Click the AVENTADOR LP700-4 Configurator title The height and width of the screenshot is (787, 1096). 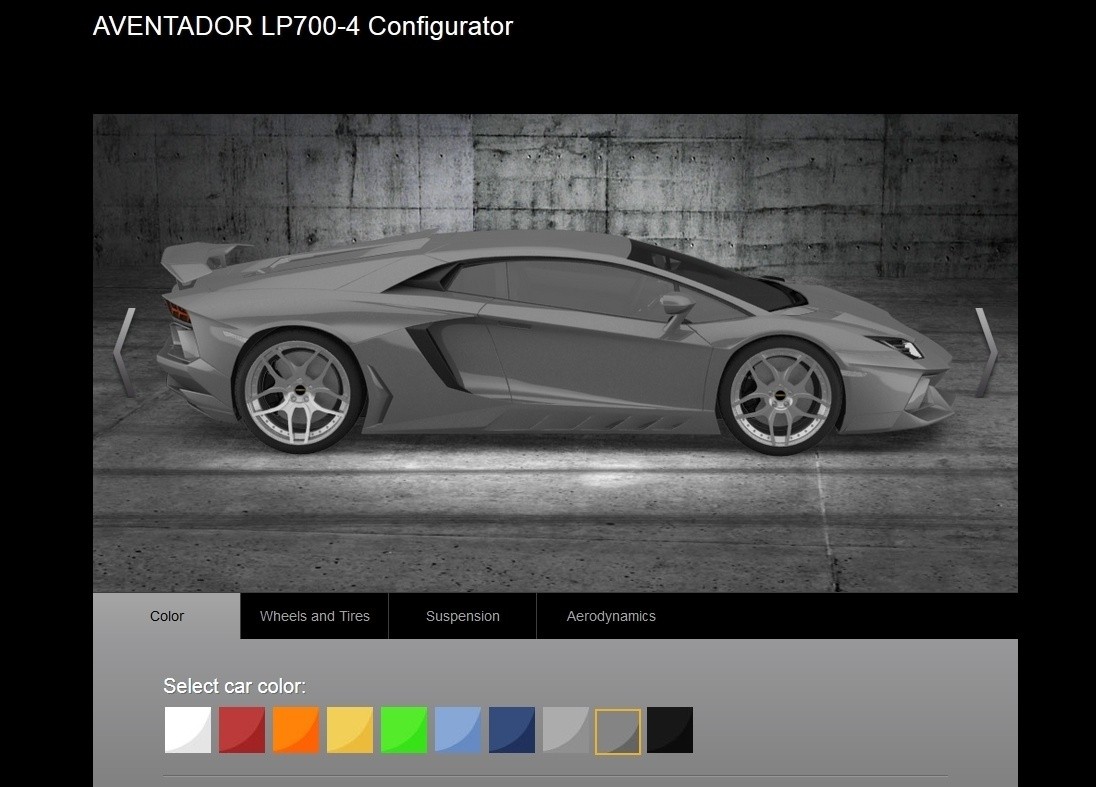point(303,26)
